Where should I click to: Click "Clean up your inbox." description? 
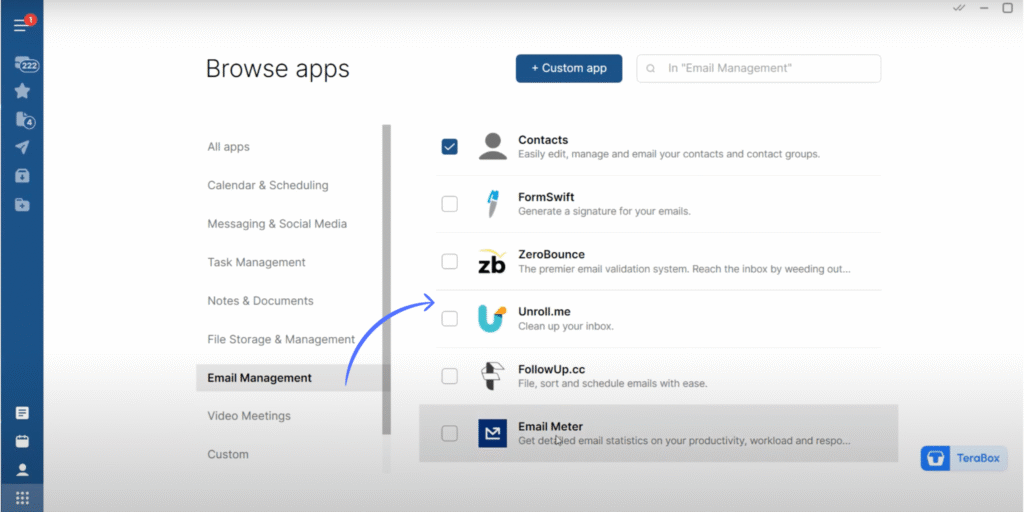566,326
